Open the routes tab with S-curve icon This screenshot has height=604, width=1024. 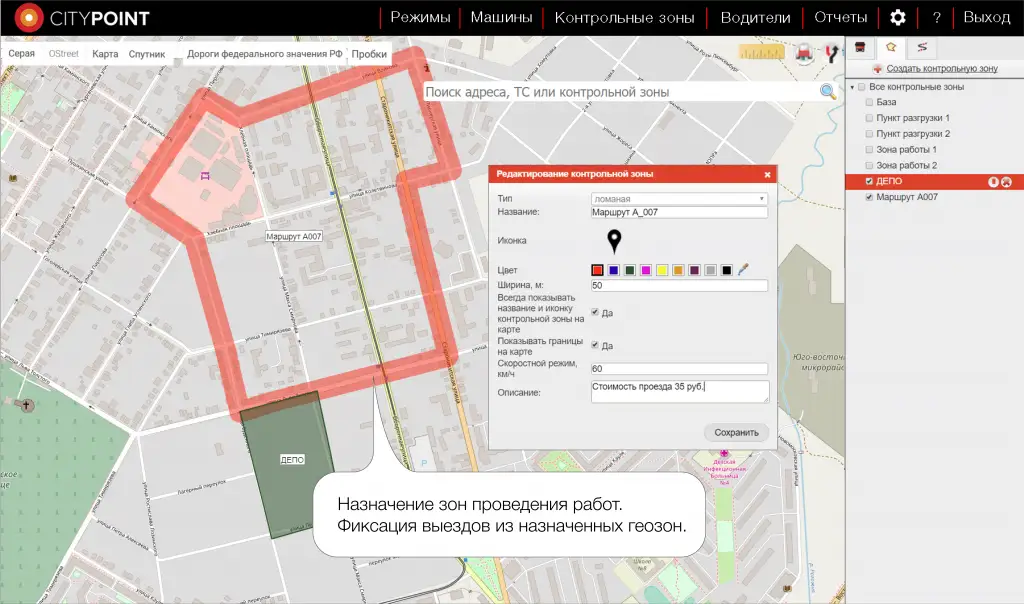[x=921, y=48]
